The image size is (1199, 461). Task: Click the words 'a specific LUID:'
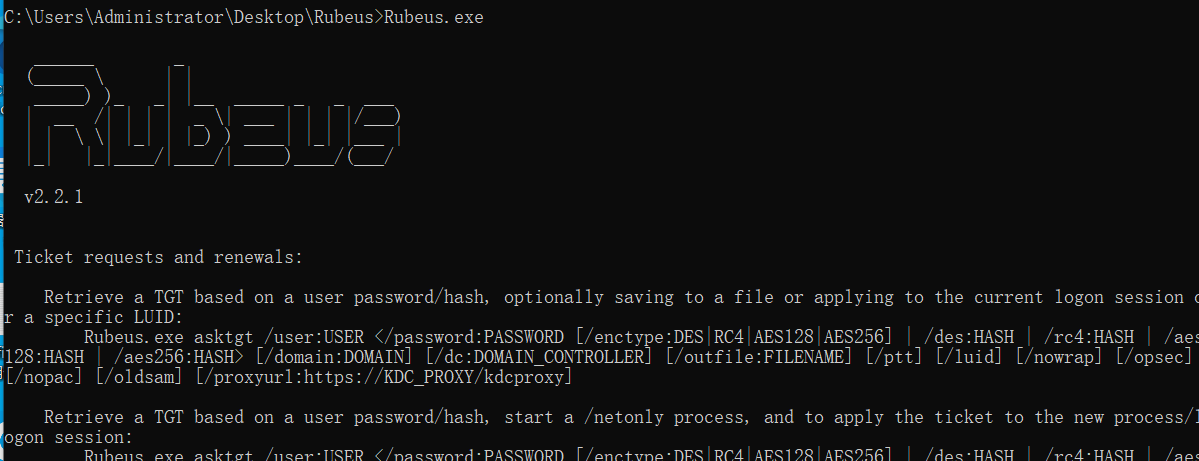tap(103, 317)
